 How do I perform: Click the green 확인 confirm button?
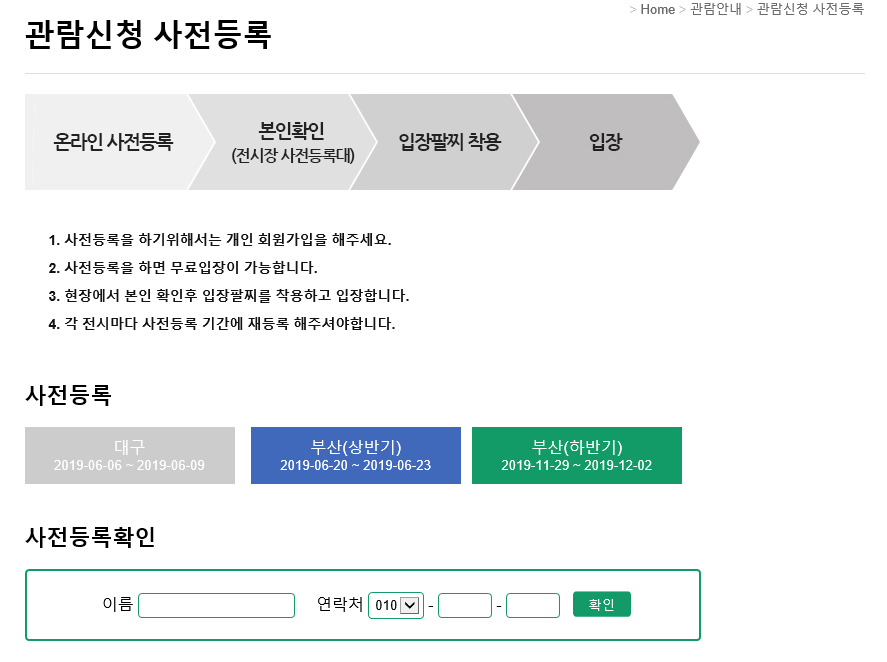point(602,604)
